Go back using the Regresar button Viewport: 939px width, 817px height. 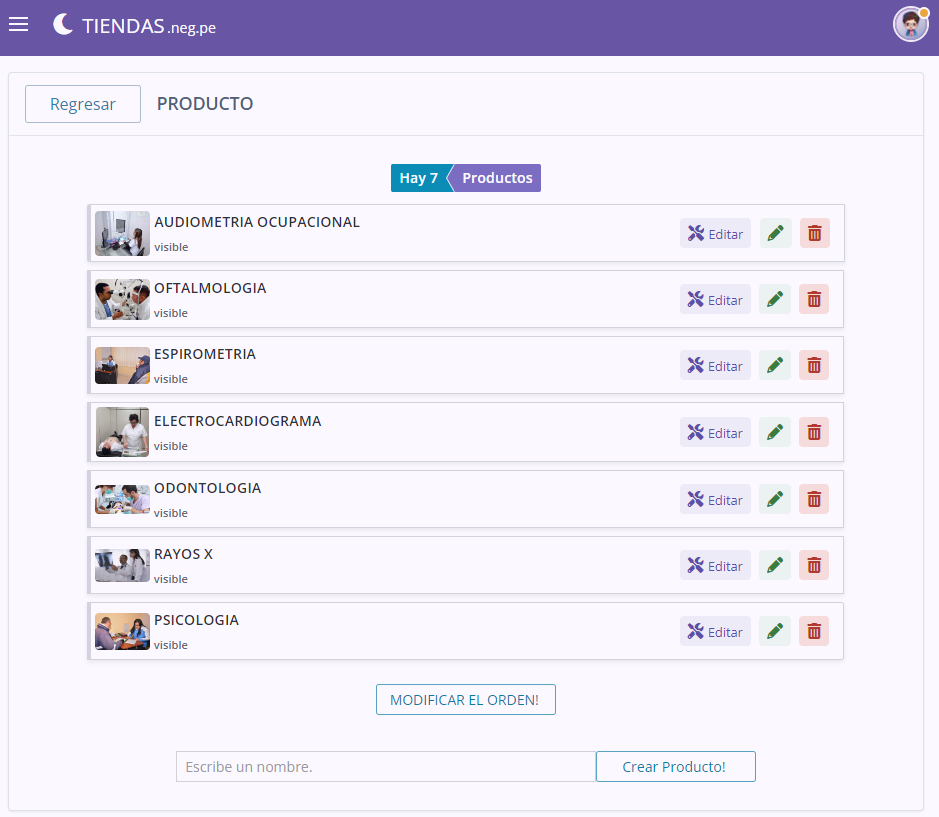(x=83, y=104)
